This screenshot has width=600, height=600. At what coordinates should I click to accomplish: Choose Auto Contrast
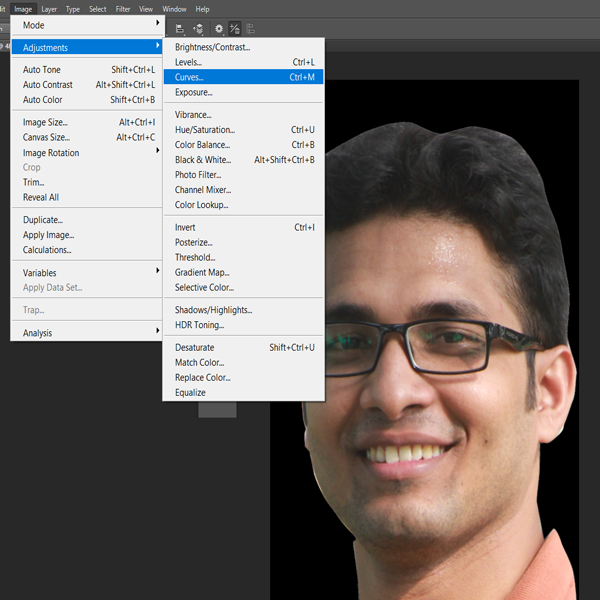[88, 85]
